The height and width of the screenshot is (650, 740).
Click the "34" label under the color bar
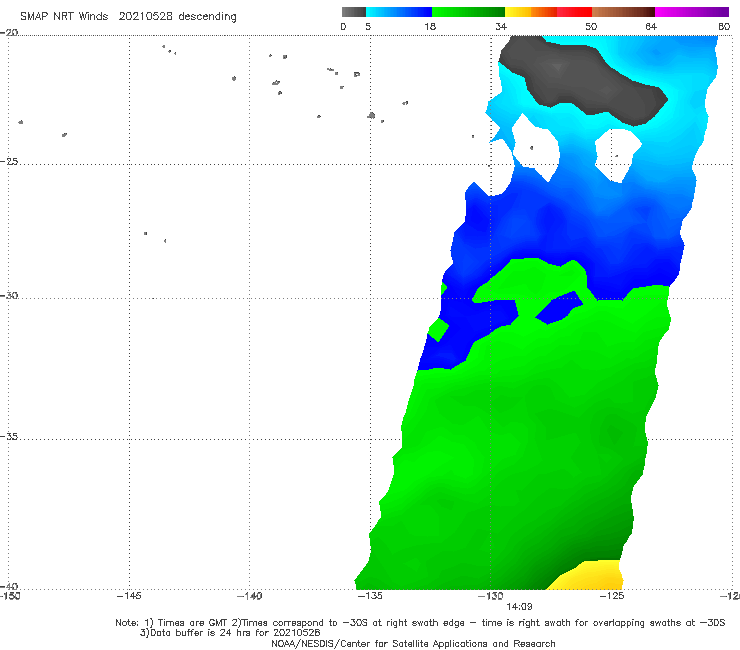point(501,27)
